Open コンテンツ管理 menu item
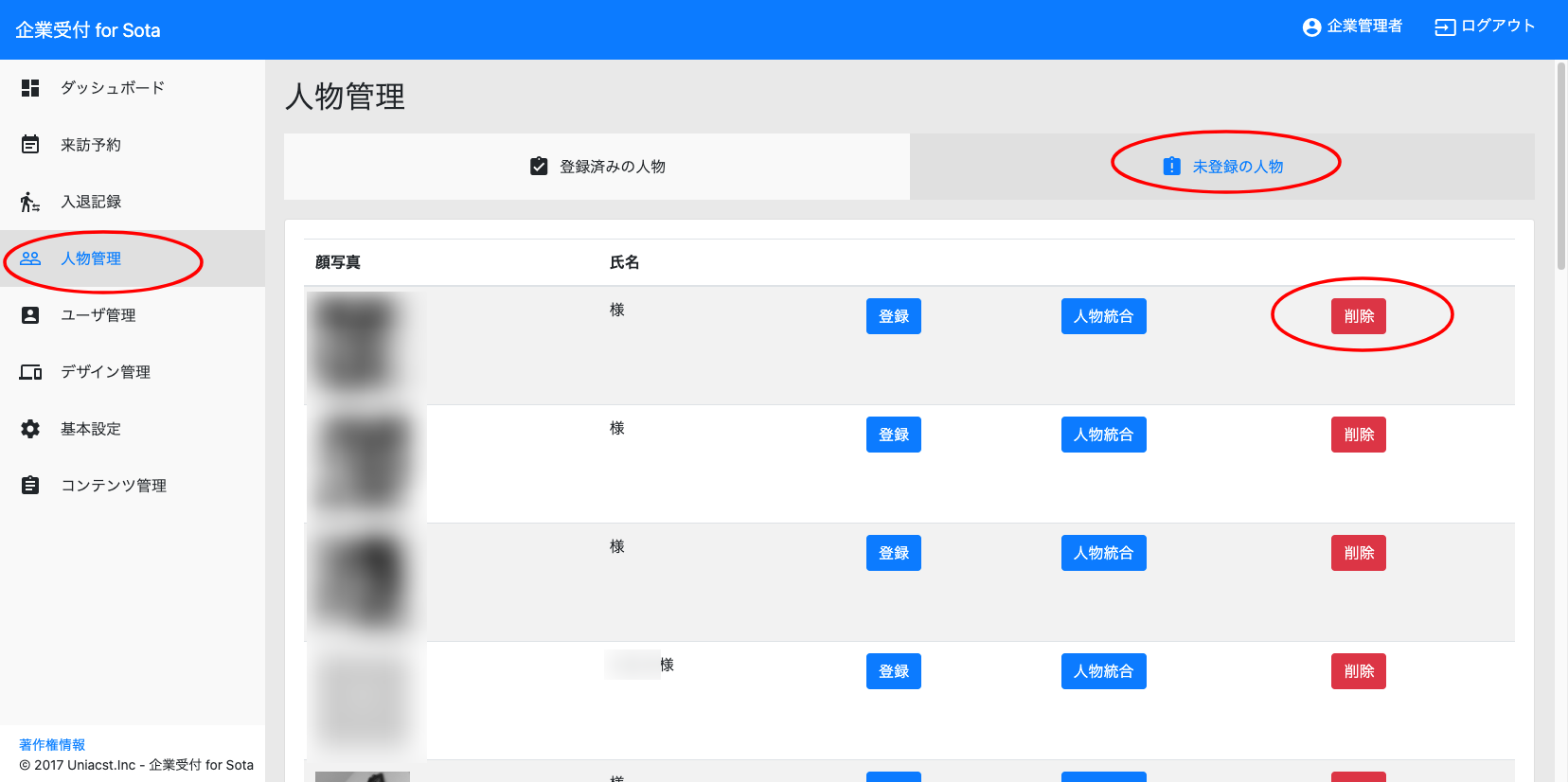 (x=133, y=486)
